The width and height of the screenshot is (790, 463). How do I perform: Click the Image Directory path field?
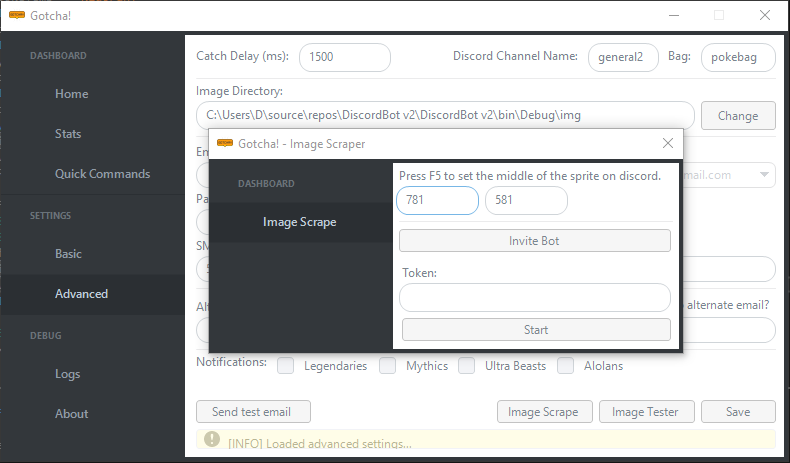[445, 115]
